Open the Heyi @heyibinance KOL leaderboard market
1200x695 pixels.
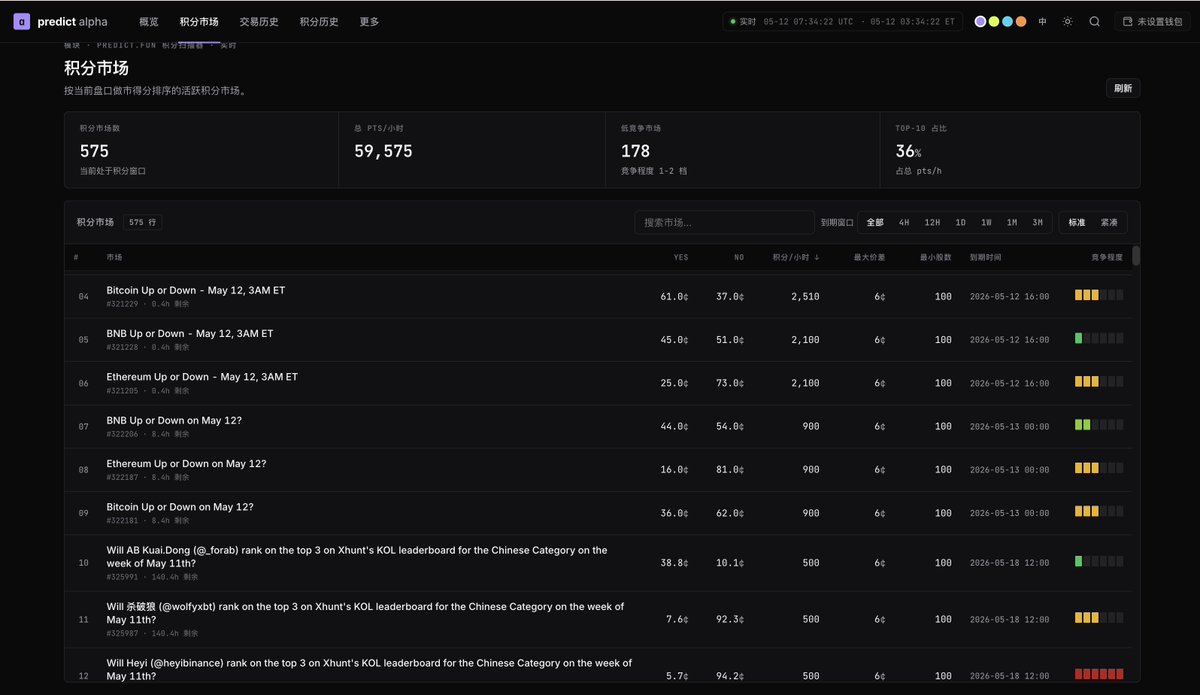click(369, 669)
